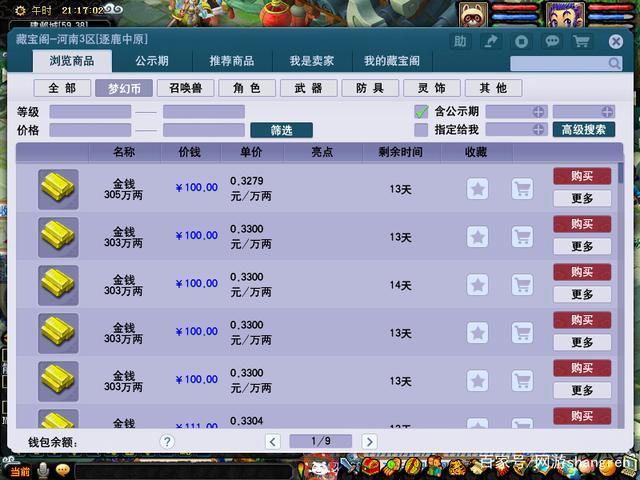This screenshot has height=480, width=640.
Task: Click the maximum 等级 input field
Action: coord(204,112)
